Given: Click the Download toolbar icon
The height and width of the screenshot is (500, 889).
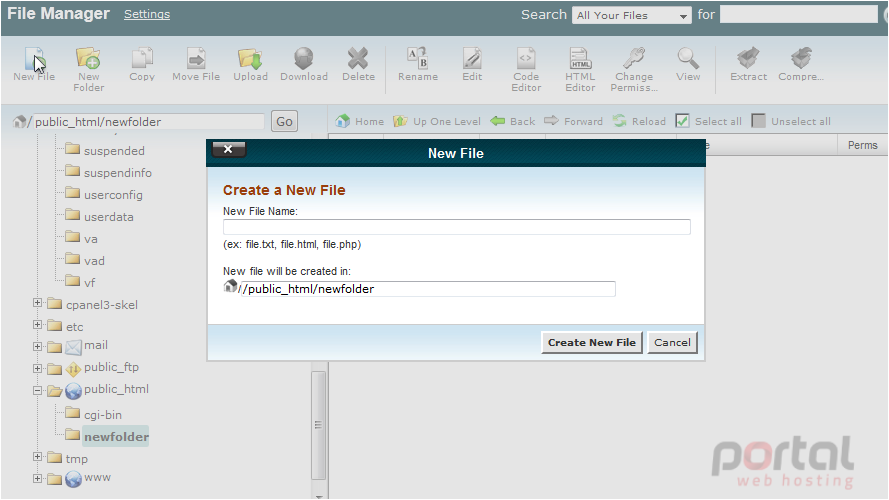Looking at the screenshot, I should [x=304, y=58].
